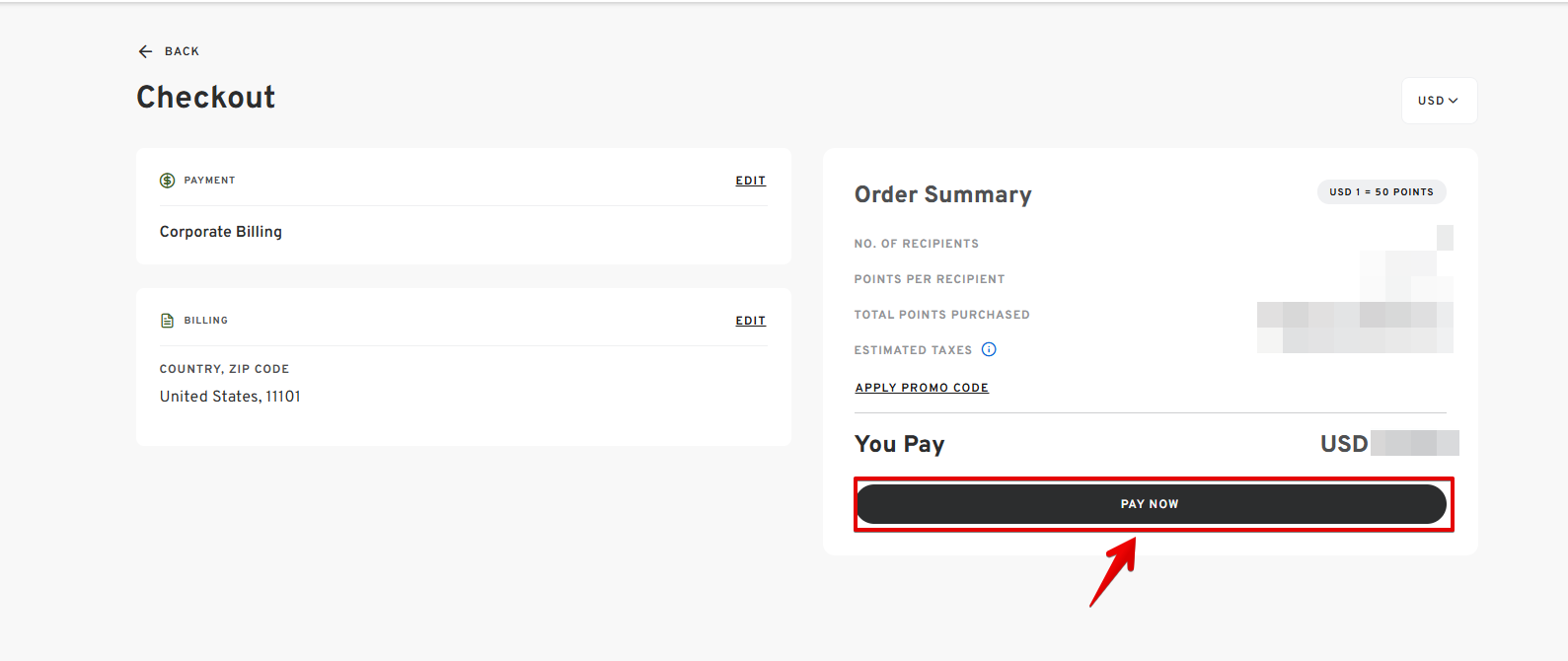1568x661 pixels.
Task: Click the Country, Zip Code label
Action: click(x=224, y=369)
